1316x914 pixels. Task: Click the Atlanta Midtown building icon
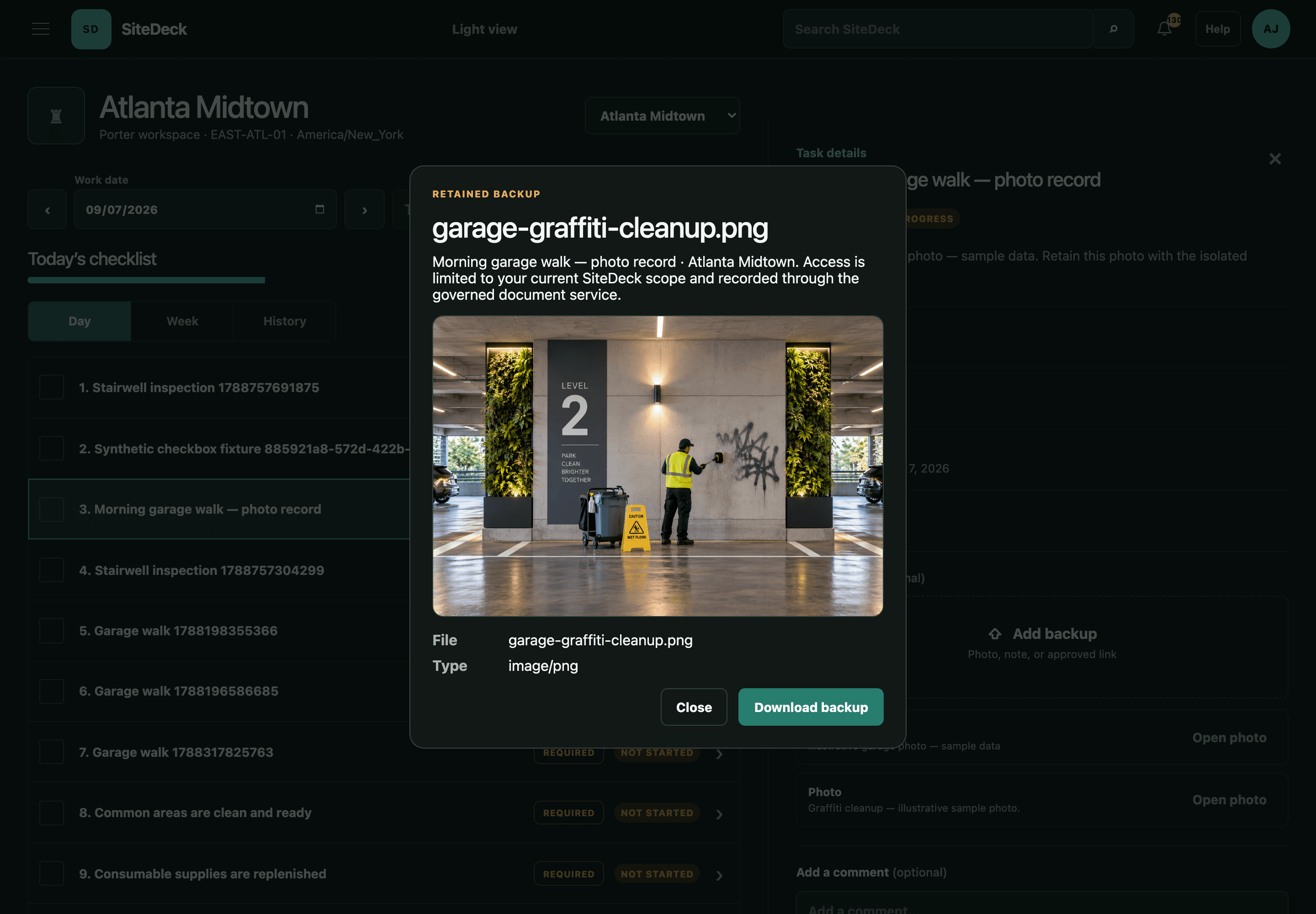coord(56,116)
